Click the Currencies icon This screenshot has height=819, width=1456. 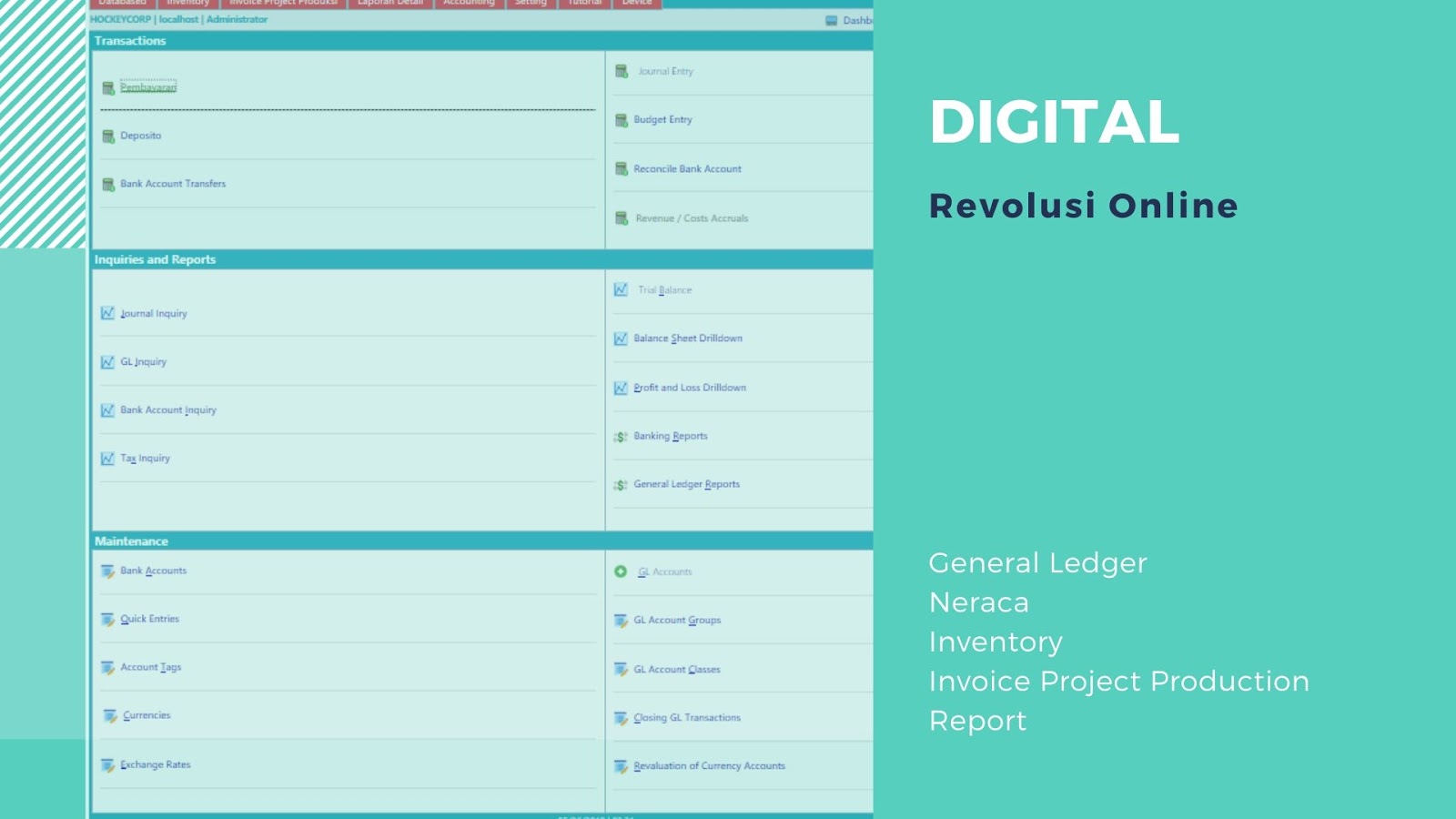110,716
